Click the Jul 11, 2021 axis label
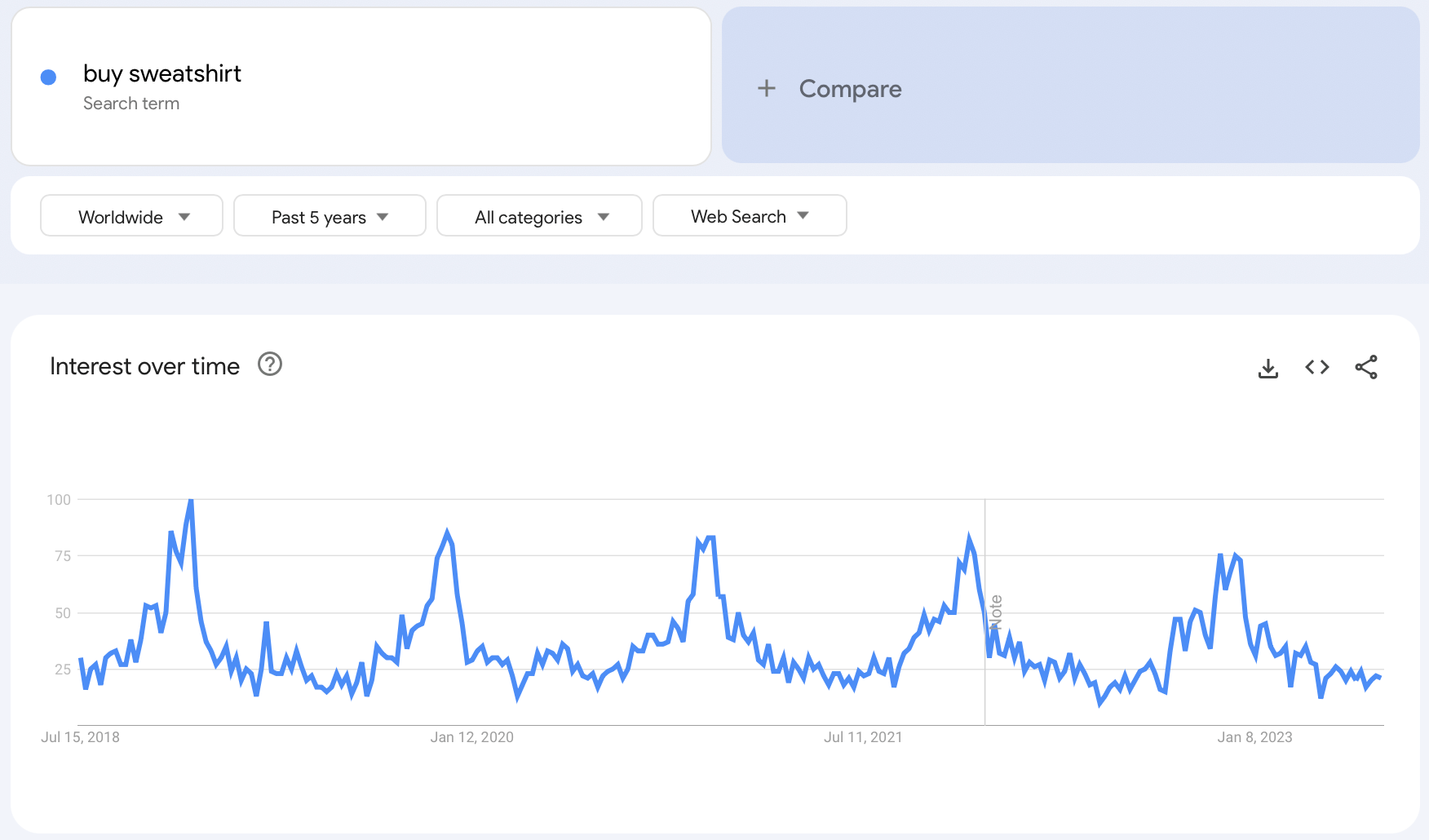Image resolution: width=1429 pixels, height=840 pixels. [863, 737]
